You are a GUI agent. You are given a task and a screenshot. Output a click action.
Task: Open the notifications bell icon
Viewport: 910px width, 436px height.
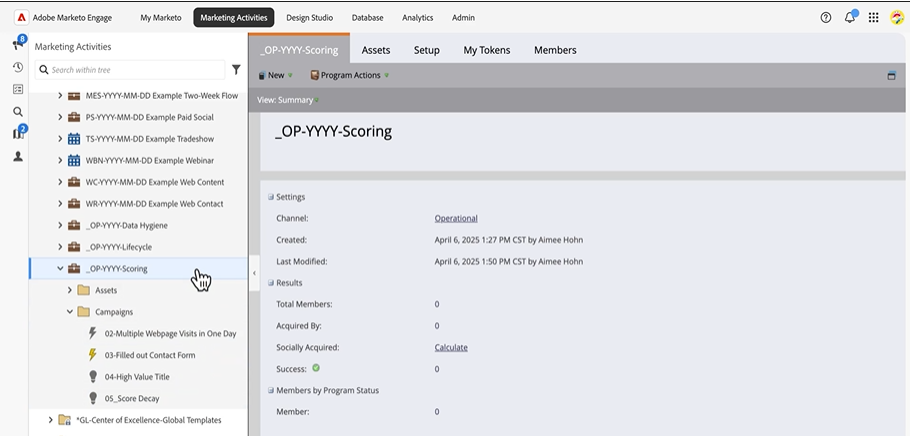point(850,17)
